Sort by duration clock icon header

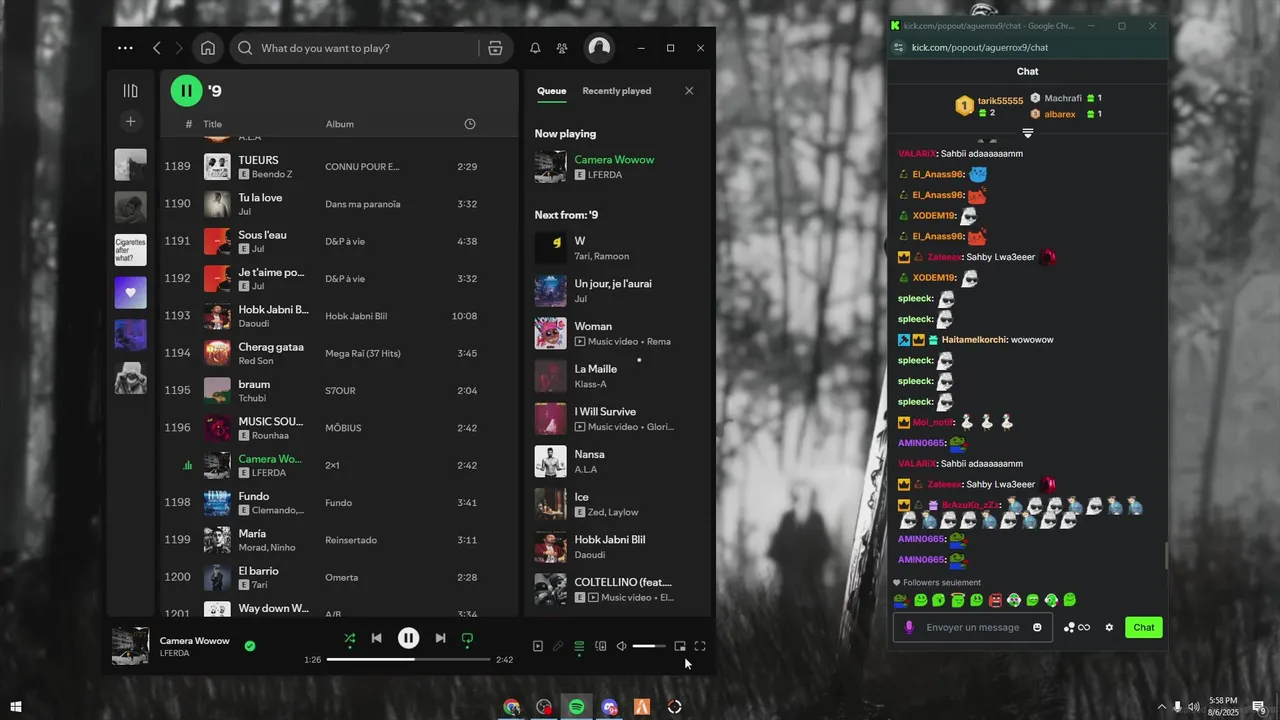coord(470,124)
